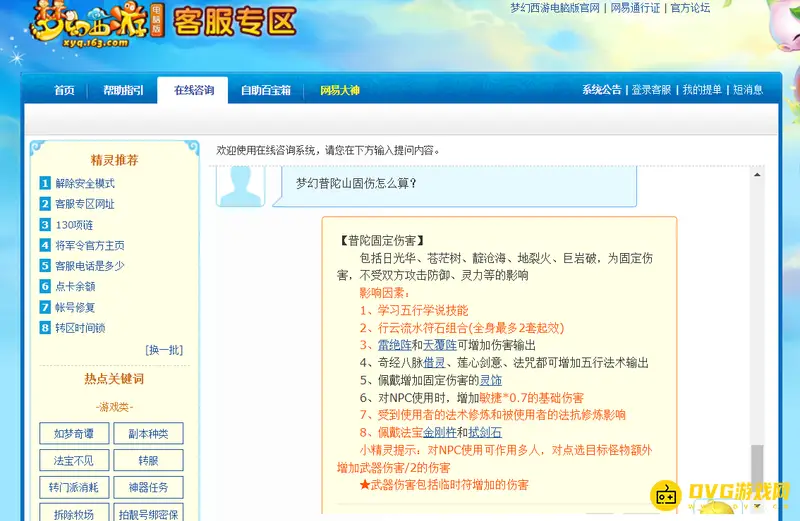The height and width of the screenshot is (521, 800).
Task: Select 解除安全模式 recommendation
Action: (x=85, y=183)
